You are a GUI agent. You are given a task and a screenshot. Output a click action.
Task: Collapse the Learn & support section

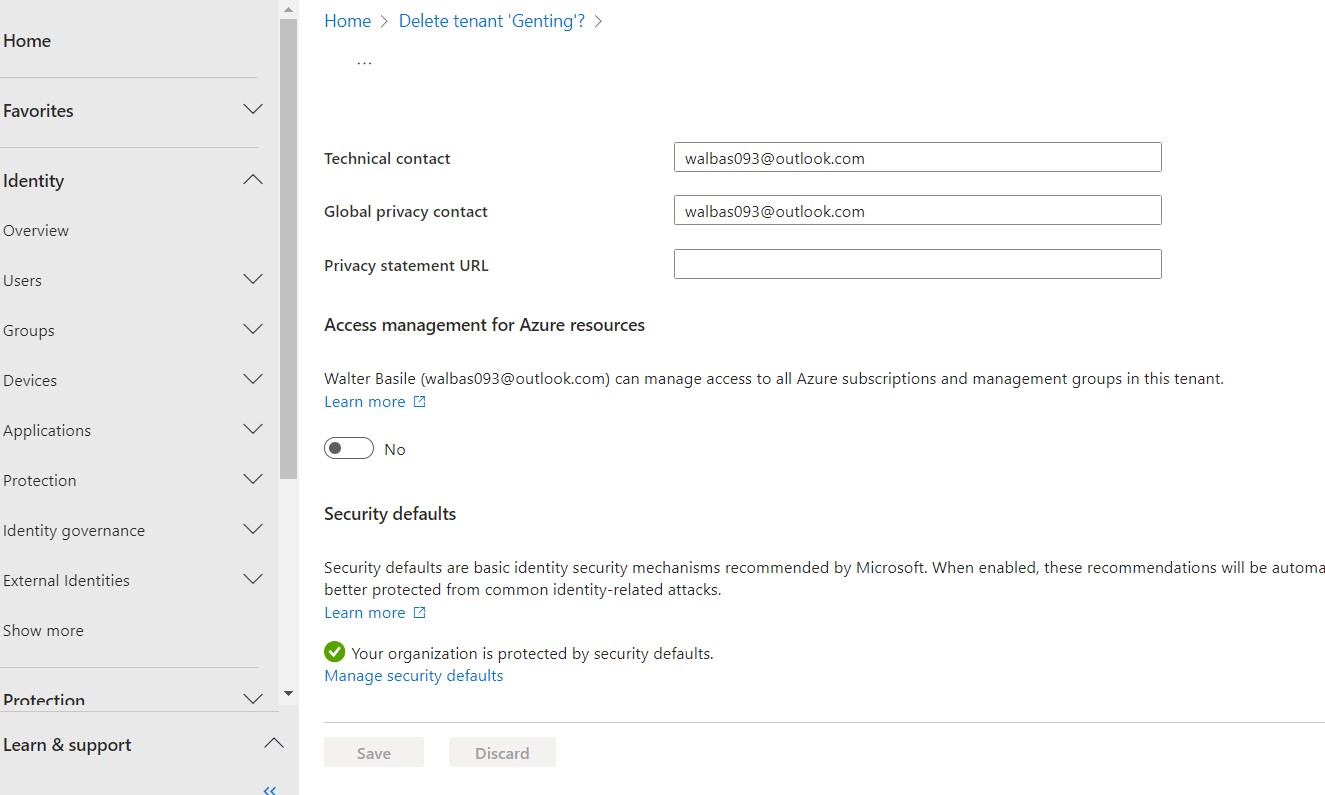(273, 744)
